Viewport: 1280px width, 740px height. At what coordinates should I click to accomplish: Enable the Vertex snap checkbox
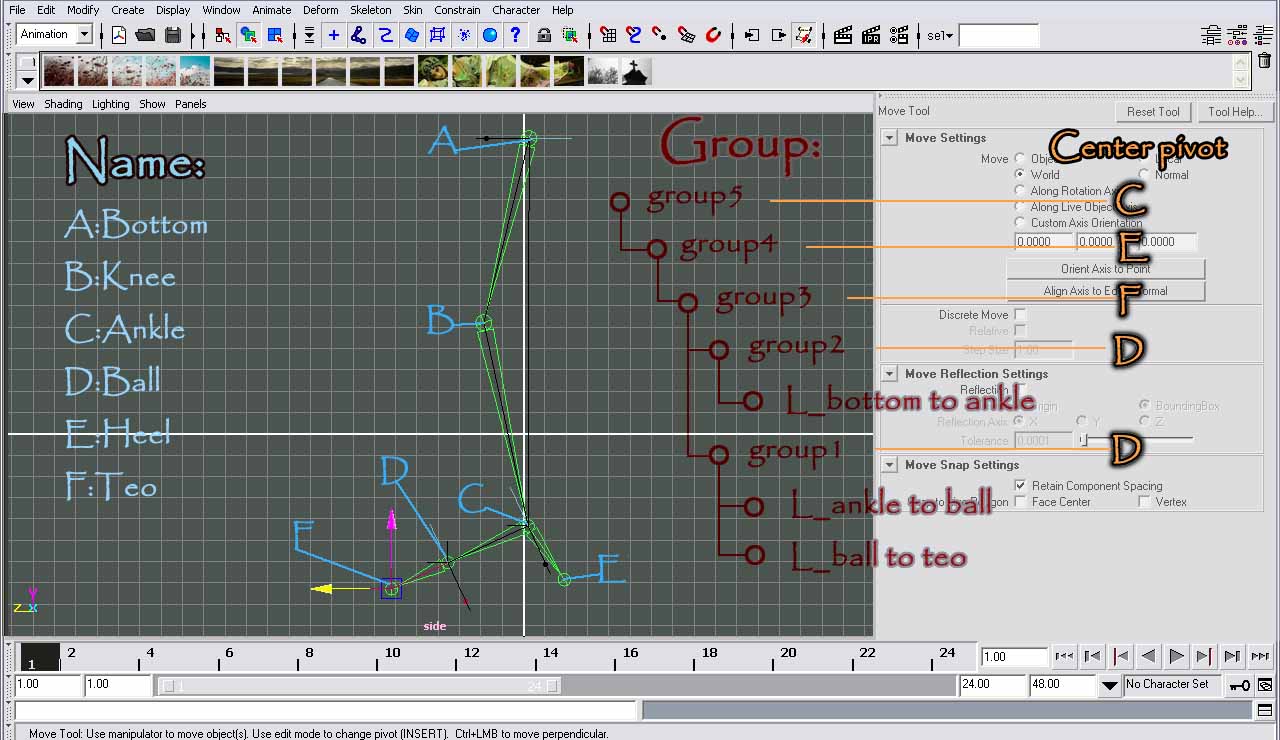click(1143, 501)
